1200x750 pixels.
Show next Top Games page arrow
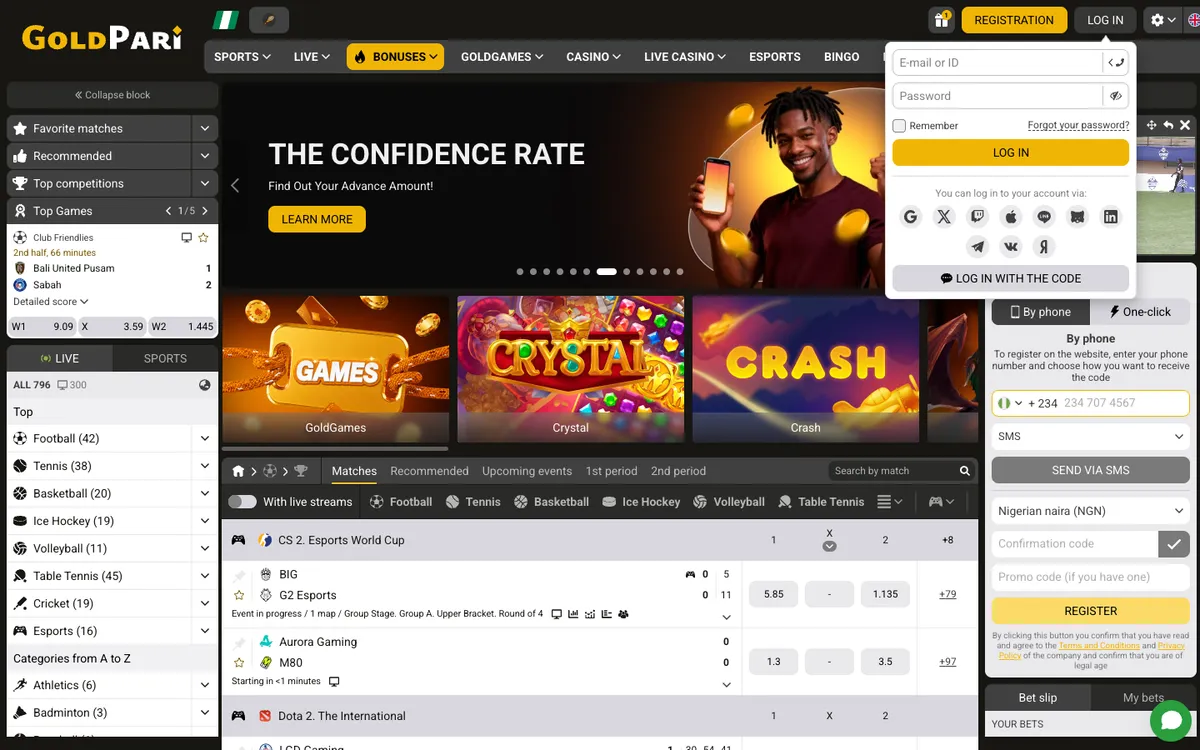[205, 211]
